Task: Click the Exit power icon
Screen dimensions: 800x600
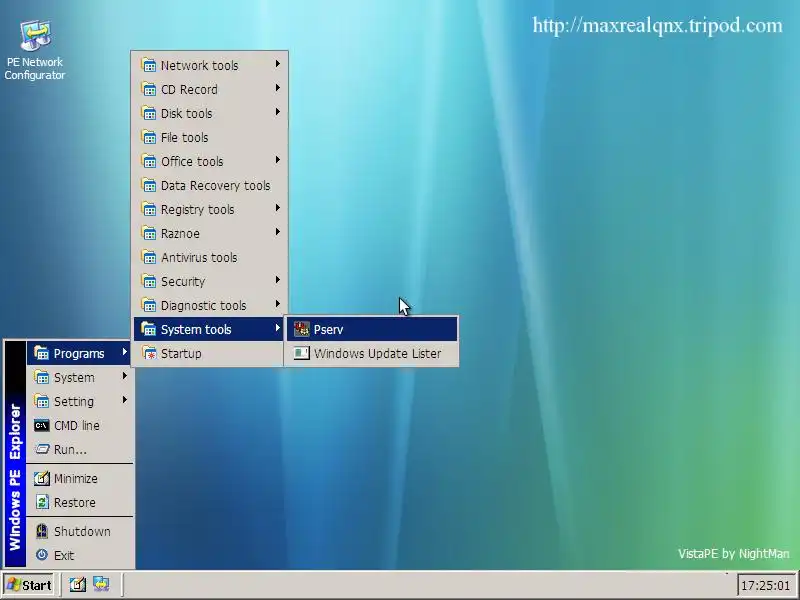Action: point(41,555)
